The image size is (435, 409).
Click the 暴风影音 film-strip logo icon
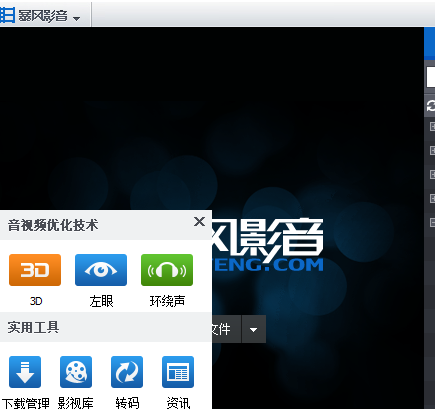tap(7, 15)
